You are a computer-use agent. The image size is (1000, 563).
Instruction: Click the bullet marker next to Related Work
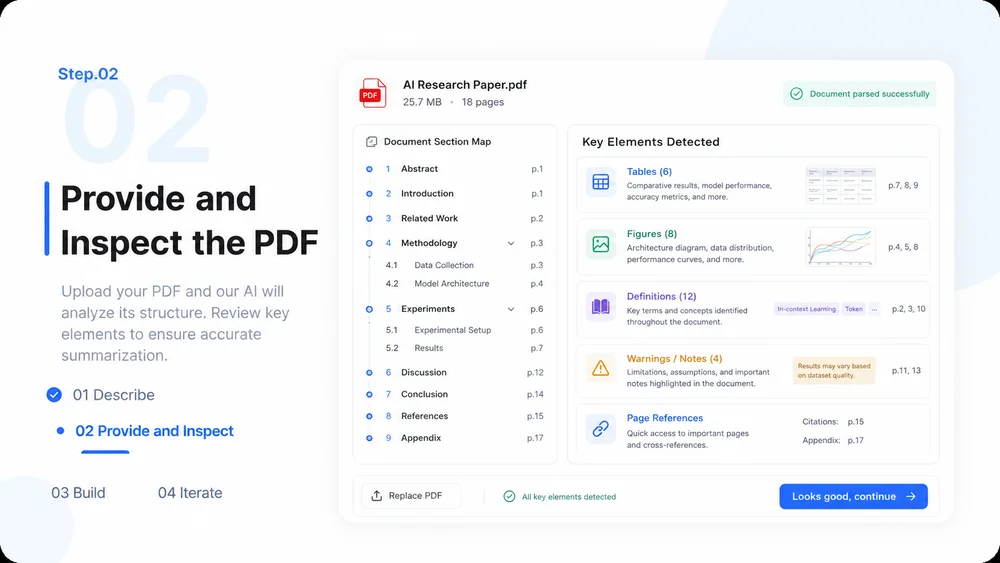[x=369, y=219]
